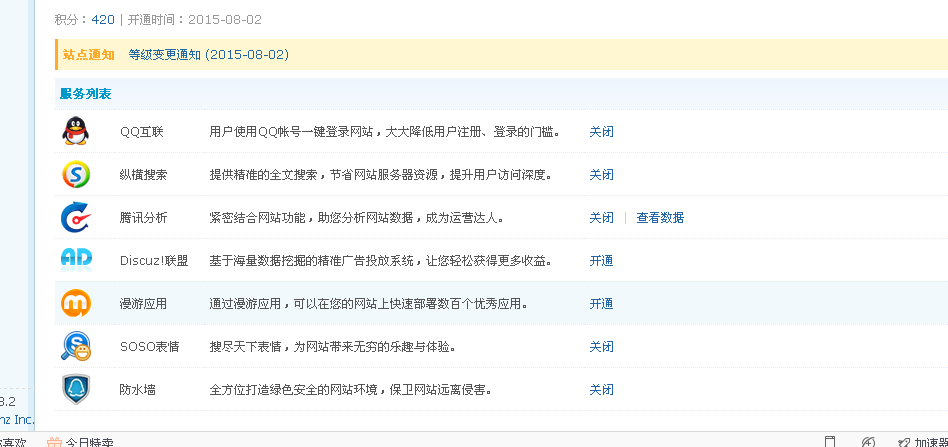Click the 420 points value link

(x=103, y=19)
